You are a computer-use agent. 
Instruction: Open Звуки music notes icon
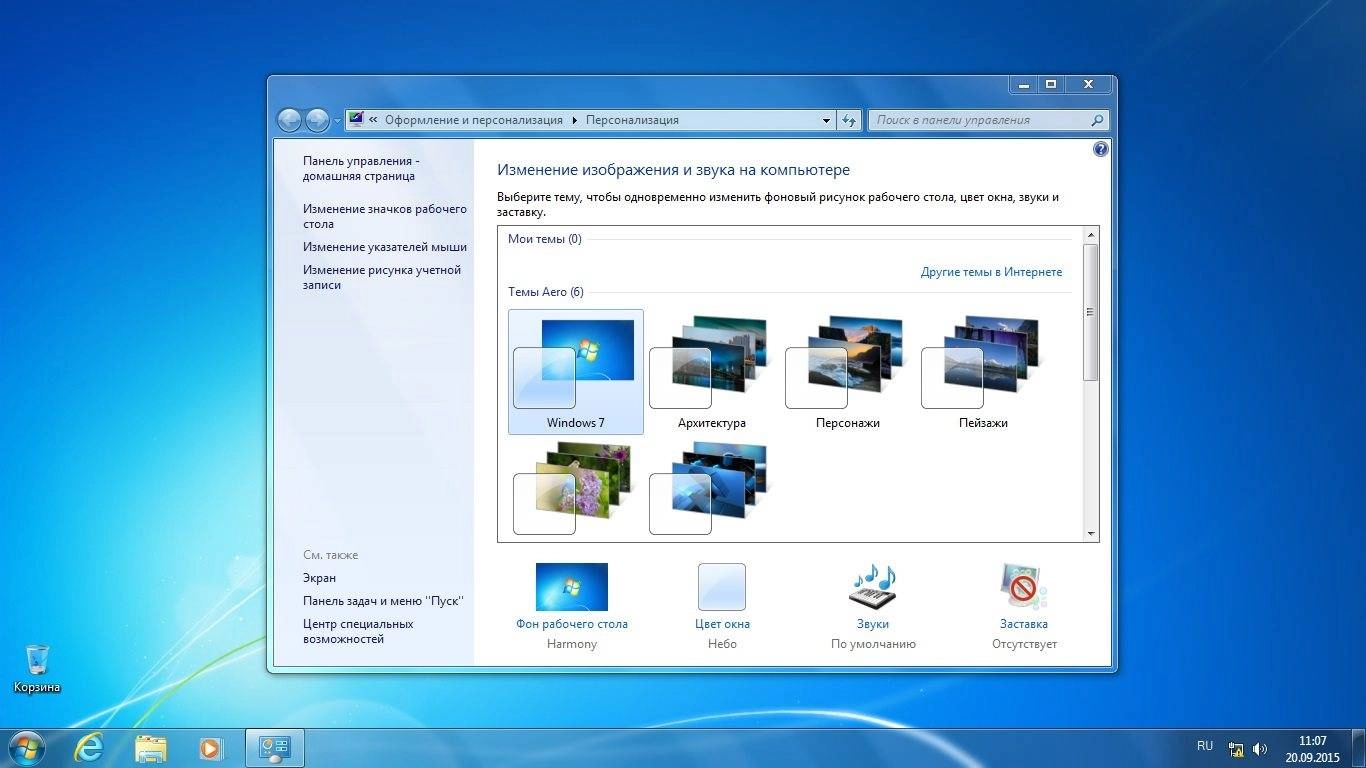coord(872,586)
